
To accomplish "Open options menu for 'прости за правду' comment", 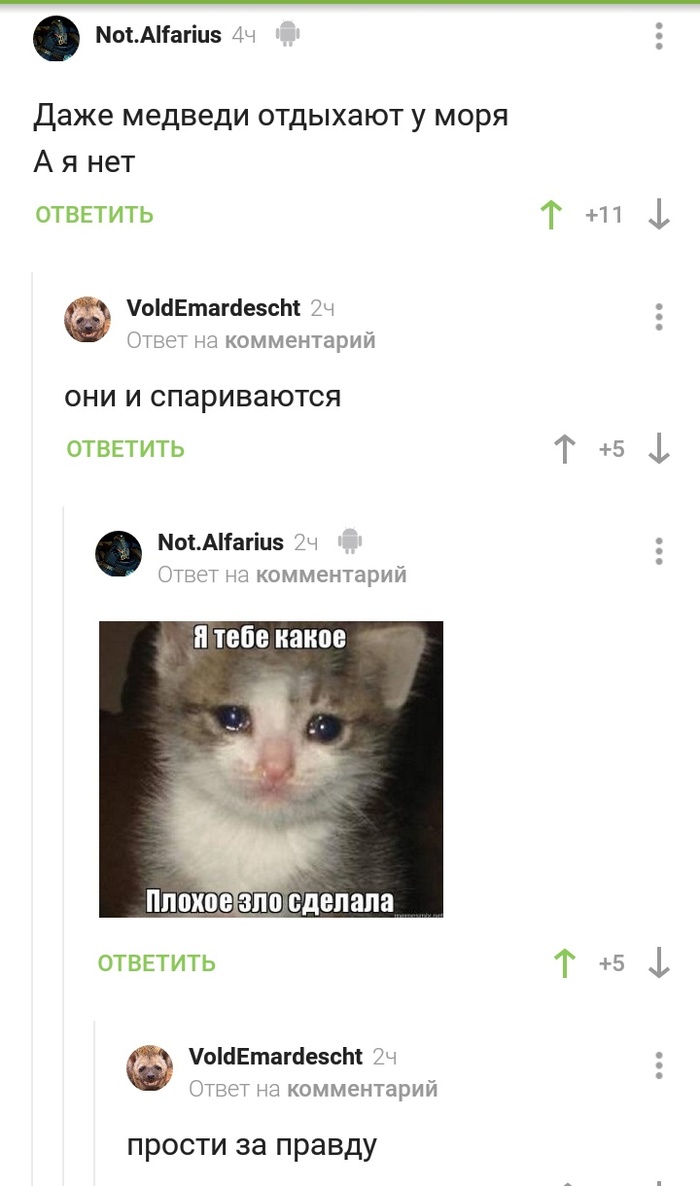I will click(659, 1065).
